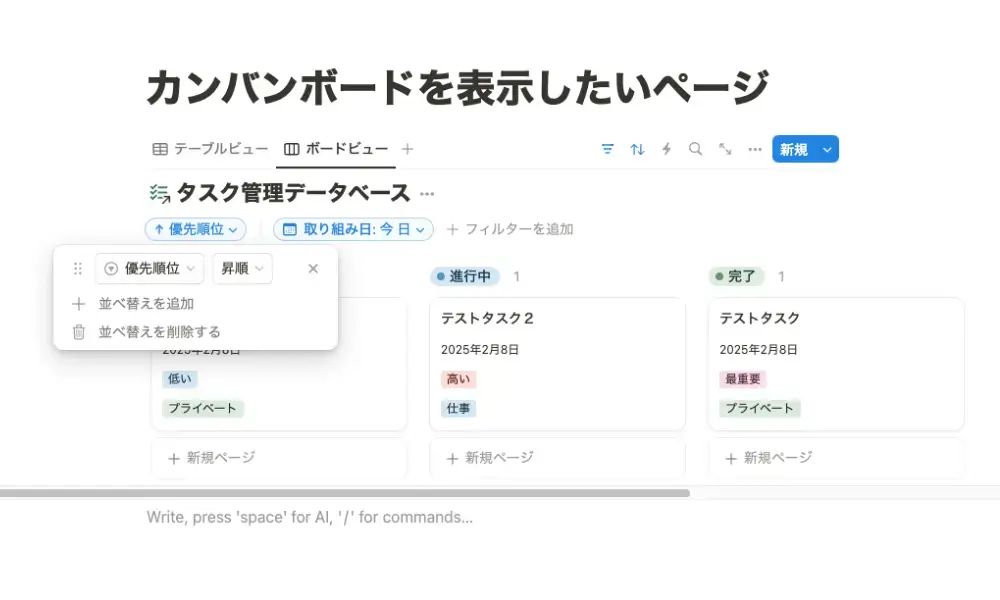Screen dimensions: 1000x600
Task: Click the page title カンバンボードを表示したいページ
Action: pyautogui.click(x=457, y=87)
